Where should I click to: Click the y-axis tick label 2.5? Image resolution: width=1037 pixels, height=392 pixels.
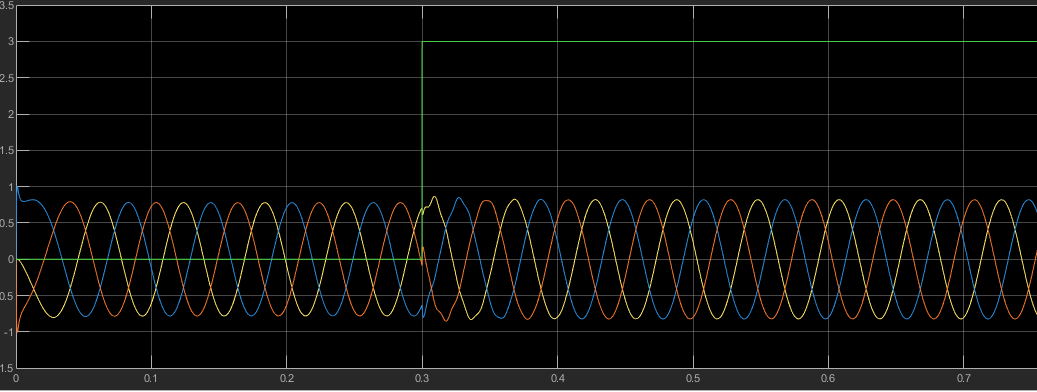coord(7,78)
